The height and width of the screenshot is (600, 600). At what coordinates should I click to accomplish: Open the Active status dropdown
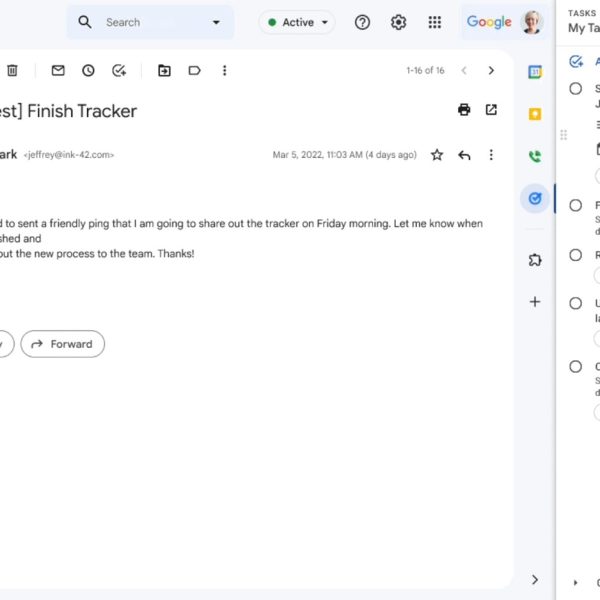[296, 22]
